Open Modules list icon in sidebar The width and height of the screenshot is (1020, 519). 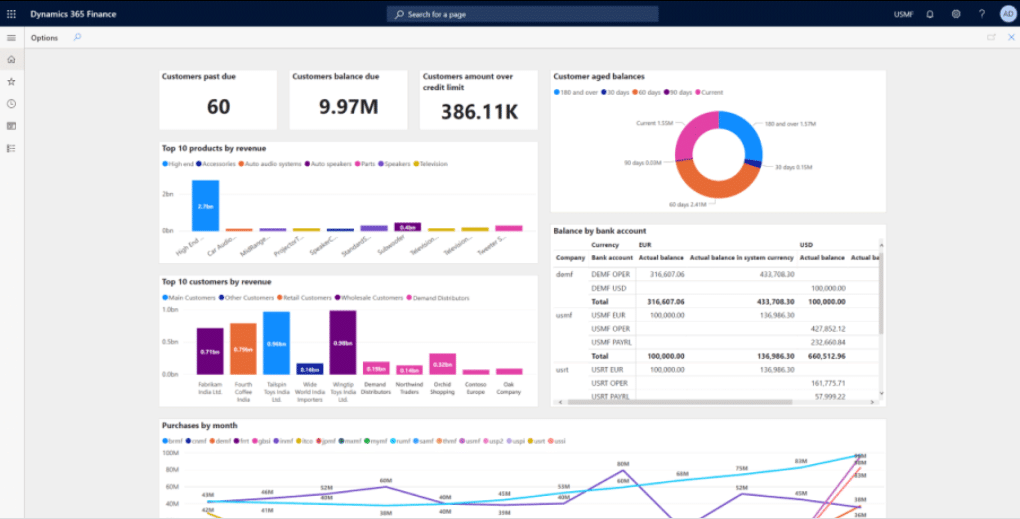click(11, 148)
